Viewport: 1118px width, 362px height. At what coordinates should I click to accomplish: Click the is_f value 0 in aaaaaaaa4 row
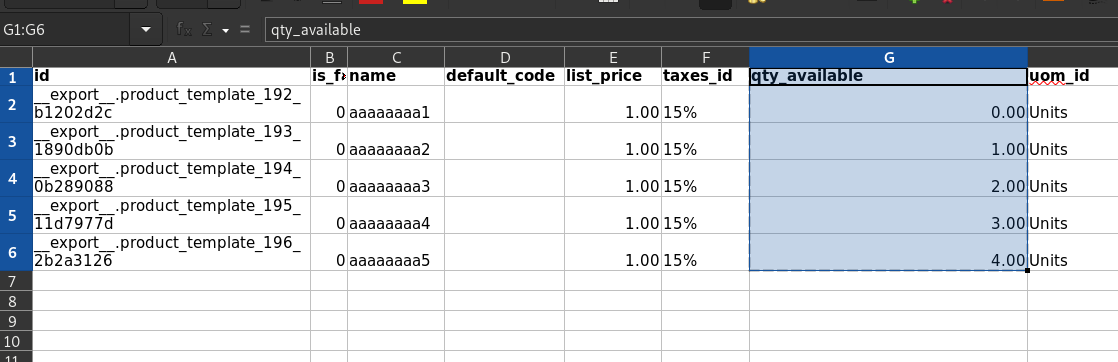329,215
